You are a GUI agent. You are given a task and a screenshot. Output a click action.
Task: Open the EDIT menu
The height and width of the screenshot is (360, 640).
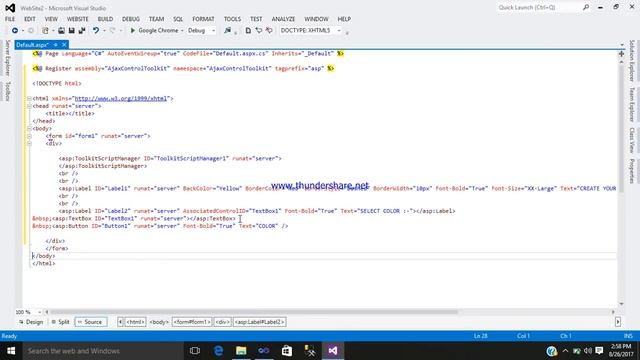point(30,19)
